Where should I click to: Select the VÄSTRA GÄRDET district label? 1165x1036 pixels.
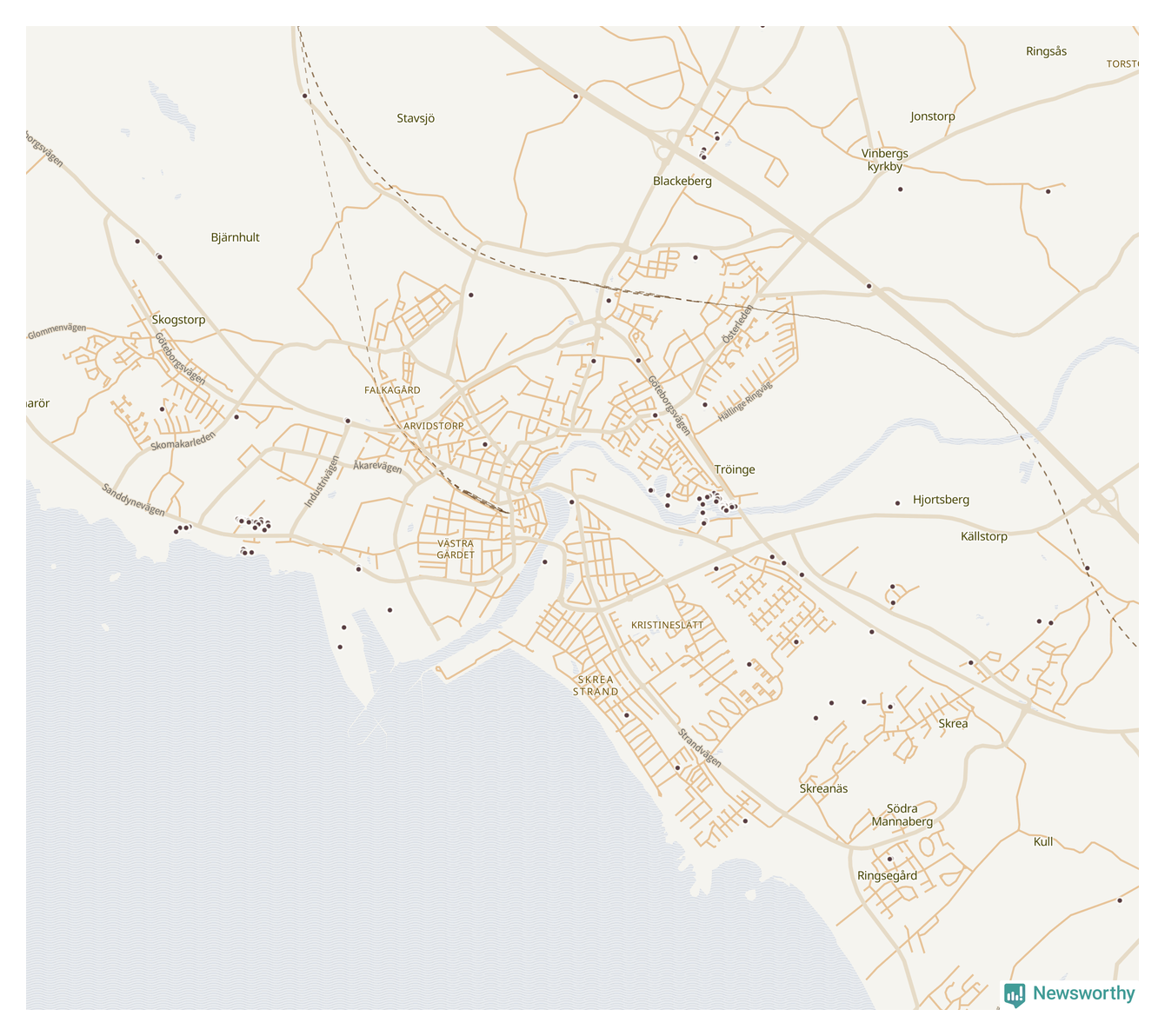pyautogui.click(x=456, y=549)
